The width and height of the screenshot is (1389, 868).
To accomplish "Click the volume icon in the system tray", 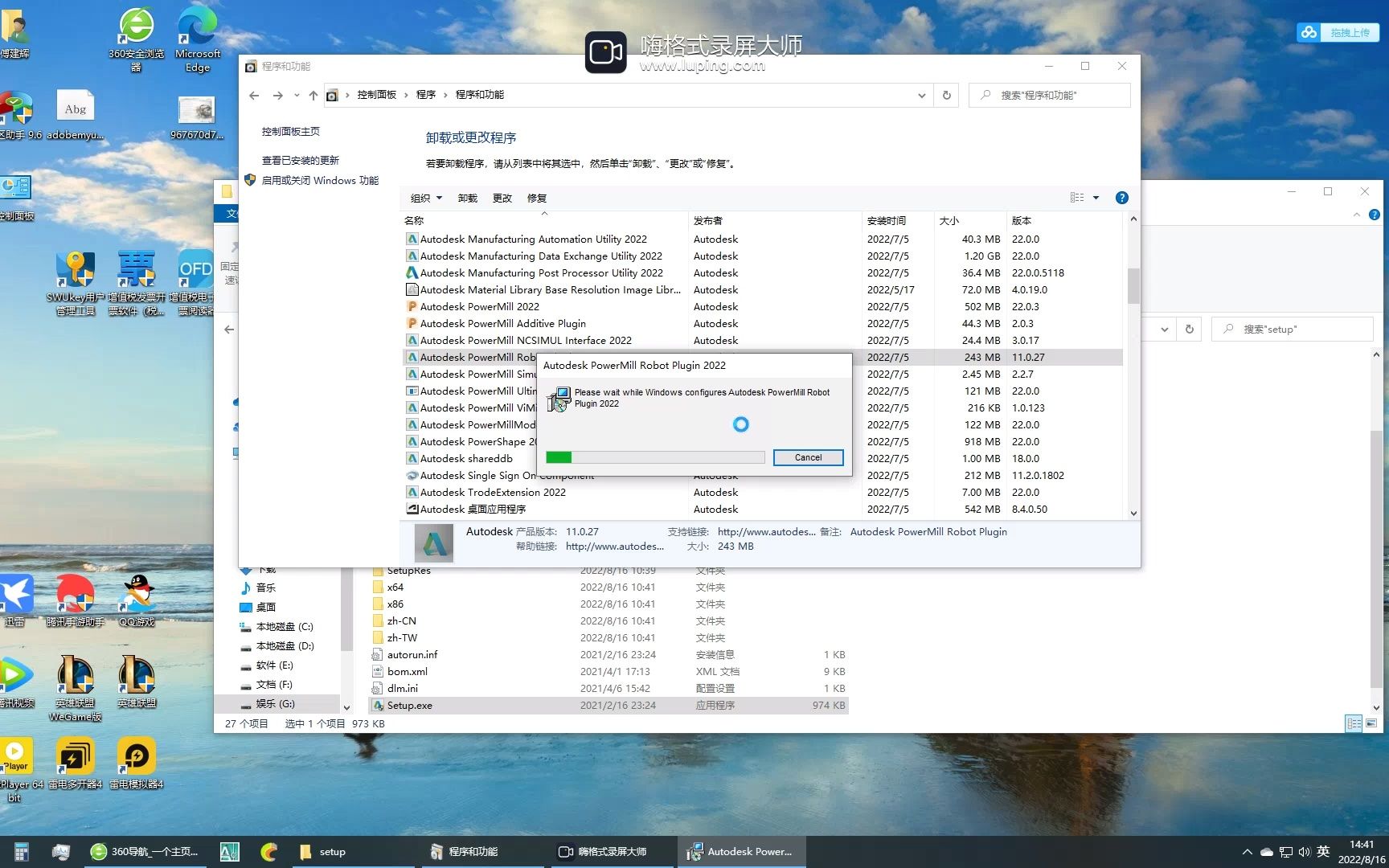I will click(1304, 852).
